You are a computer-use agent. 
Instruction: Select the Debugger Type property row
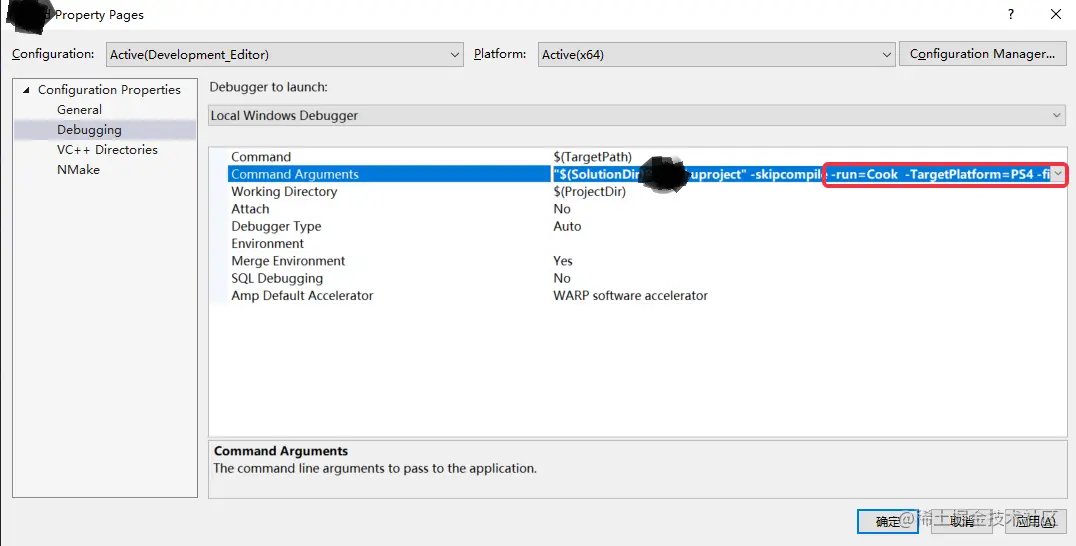(647, 226)
